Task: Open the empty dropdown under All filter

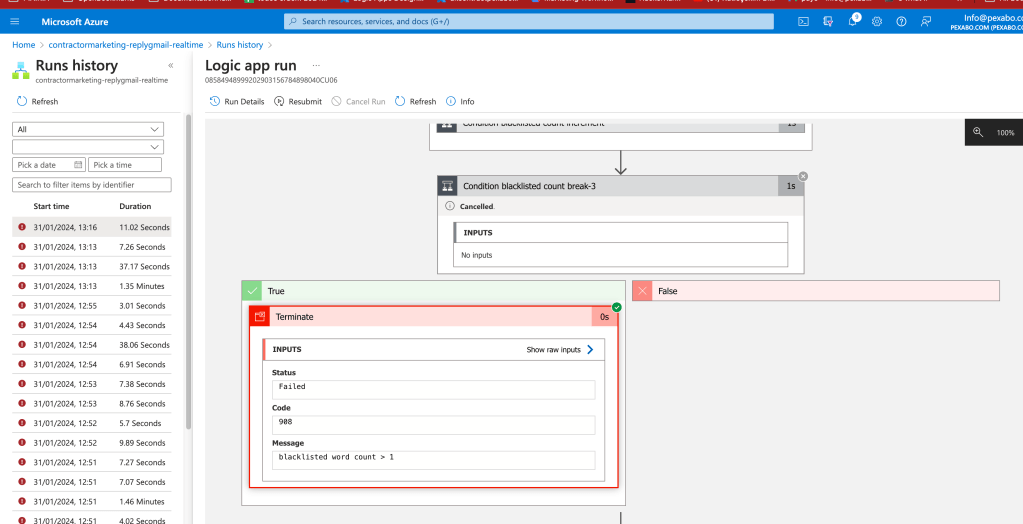Action: (x=88, y=147)
